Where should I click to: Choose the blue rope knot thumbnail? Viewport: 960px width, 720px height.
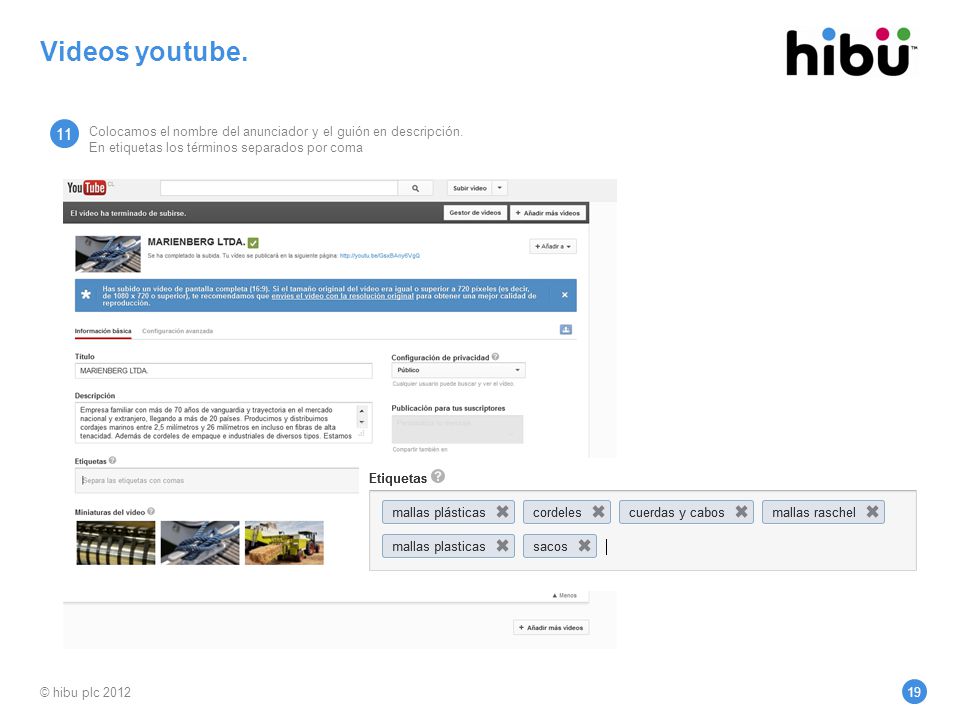coord(200,542)
